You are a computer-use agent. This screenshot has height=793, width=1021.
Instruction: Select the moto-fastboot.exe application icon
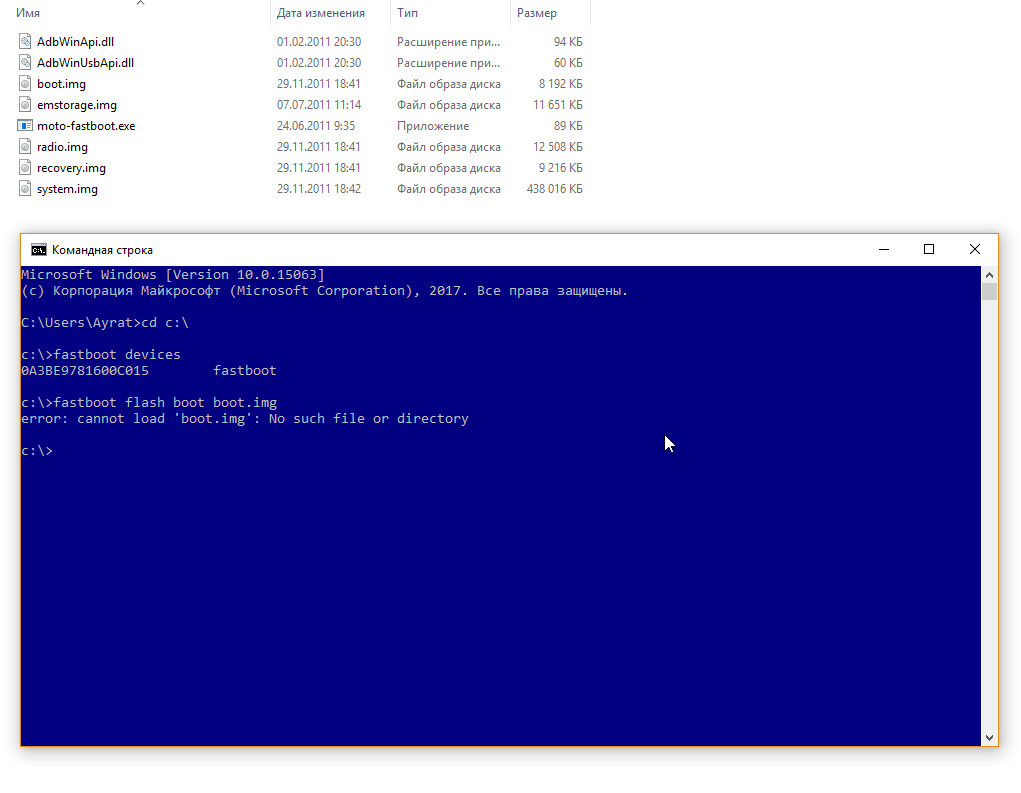[x=25, y=126]
